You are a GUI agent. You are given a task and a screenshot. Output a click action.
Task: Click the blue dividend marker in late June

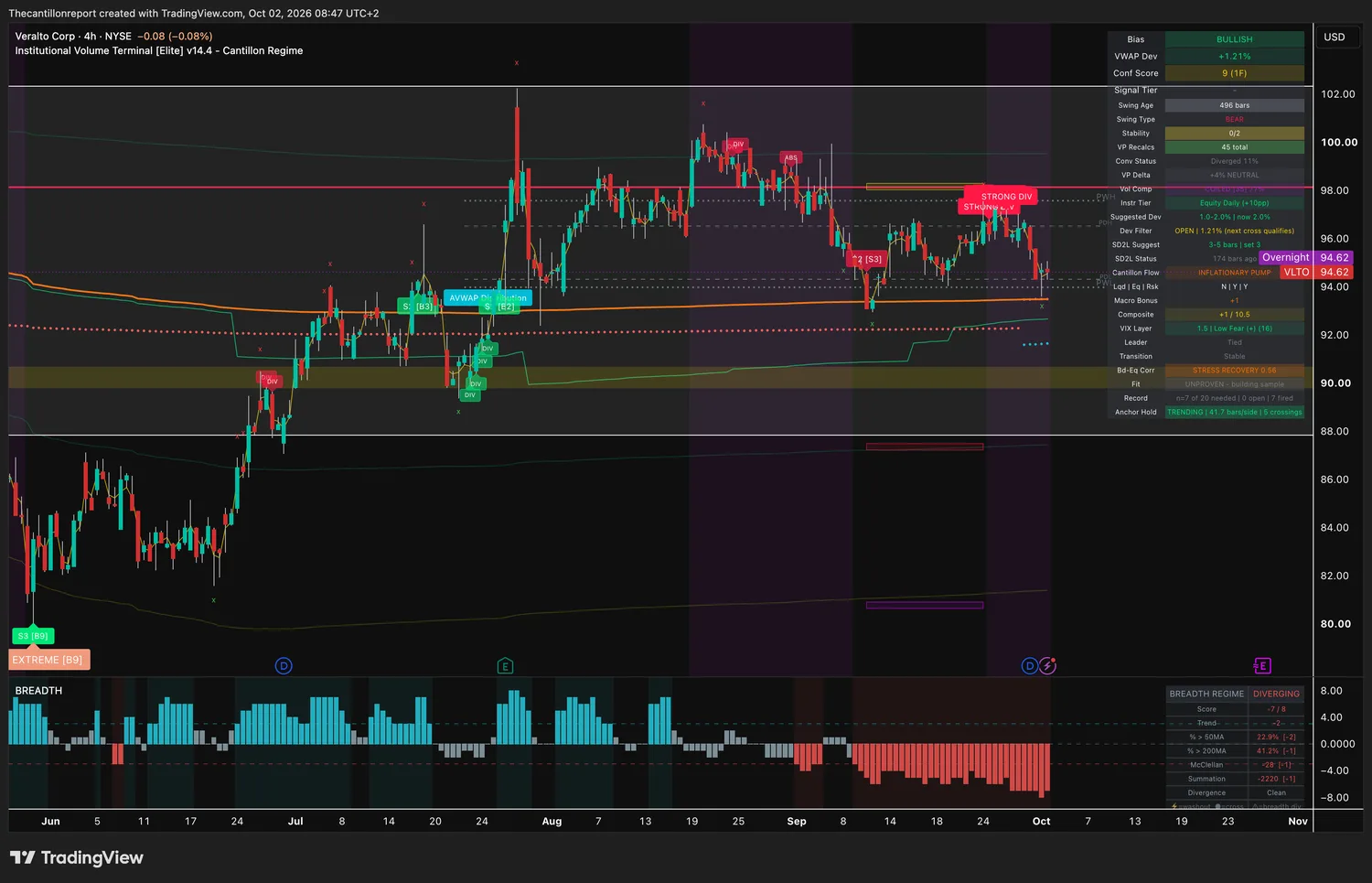[x=284, y=666]
